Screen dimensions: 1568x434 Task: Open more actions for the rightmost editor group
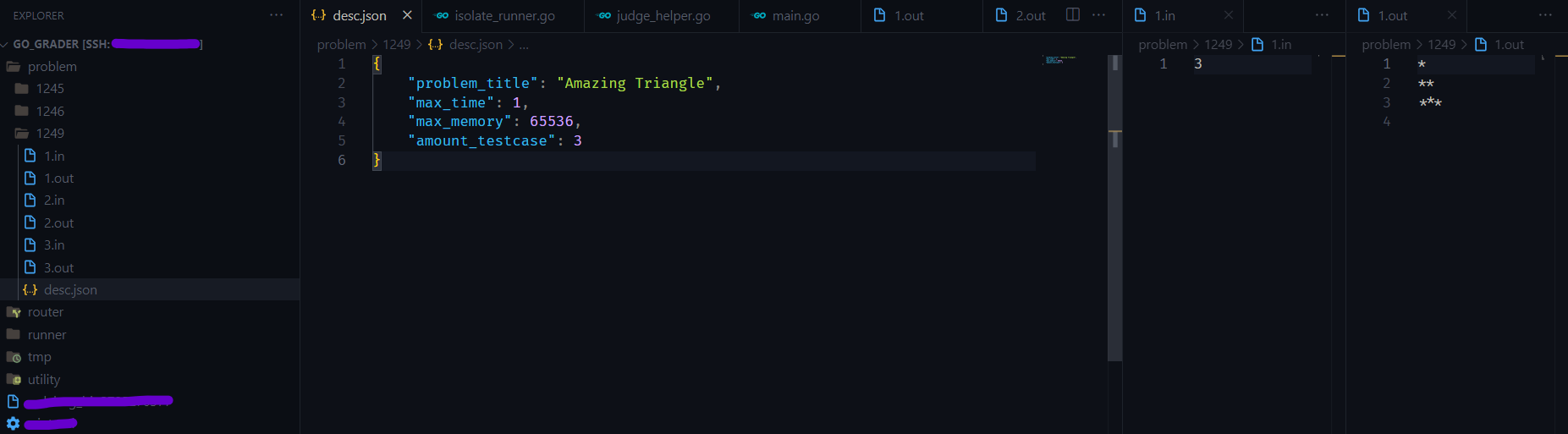point(1545,15)
